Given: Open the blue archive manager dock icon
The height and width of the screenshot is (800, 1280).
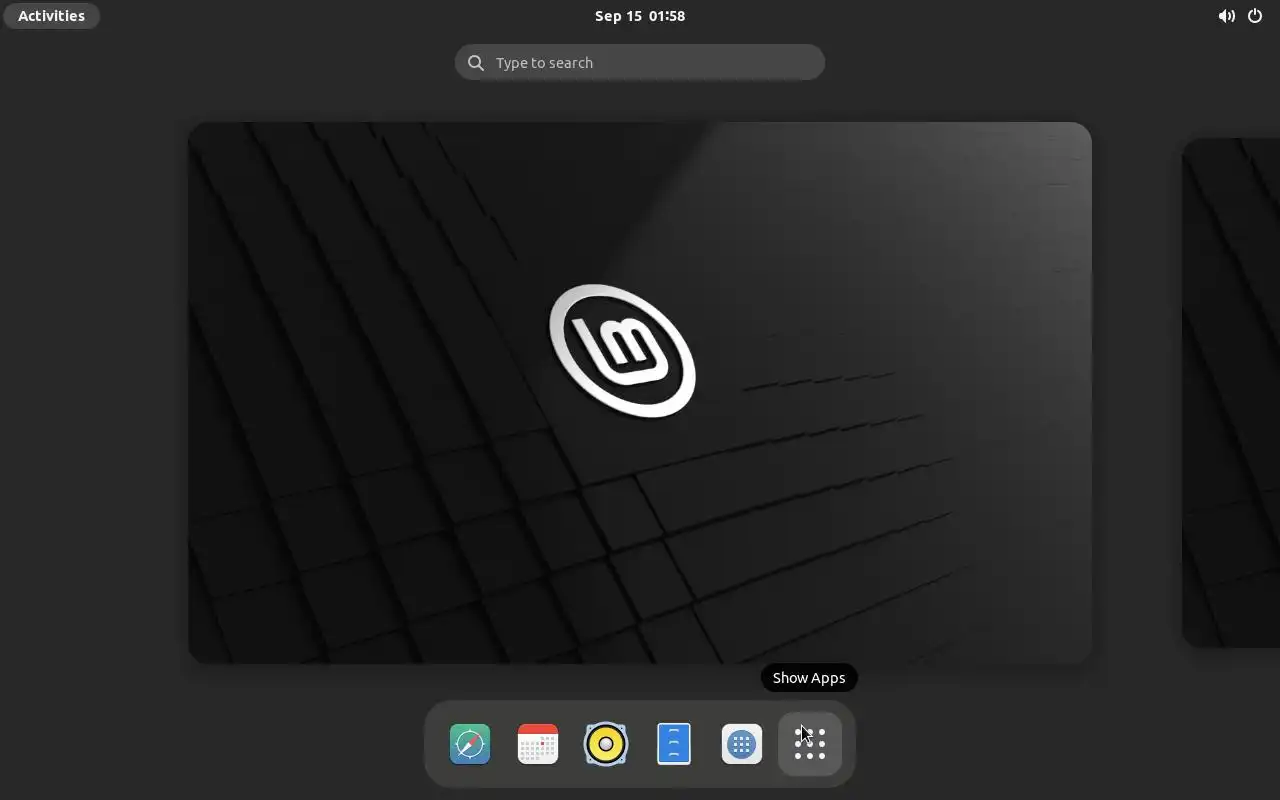Looking at the screenshot, I should click(x=674, y=744).
